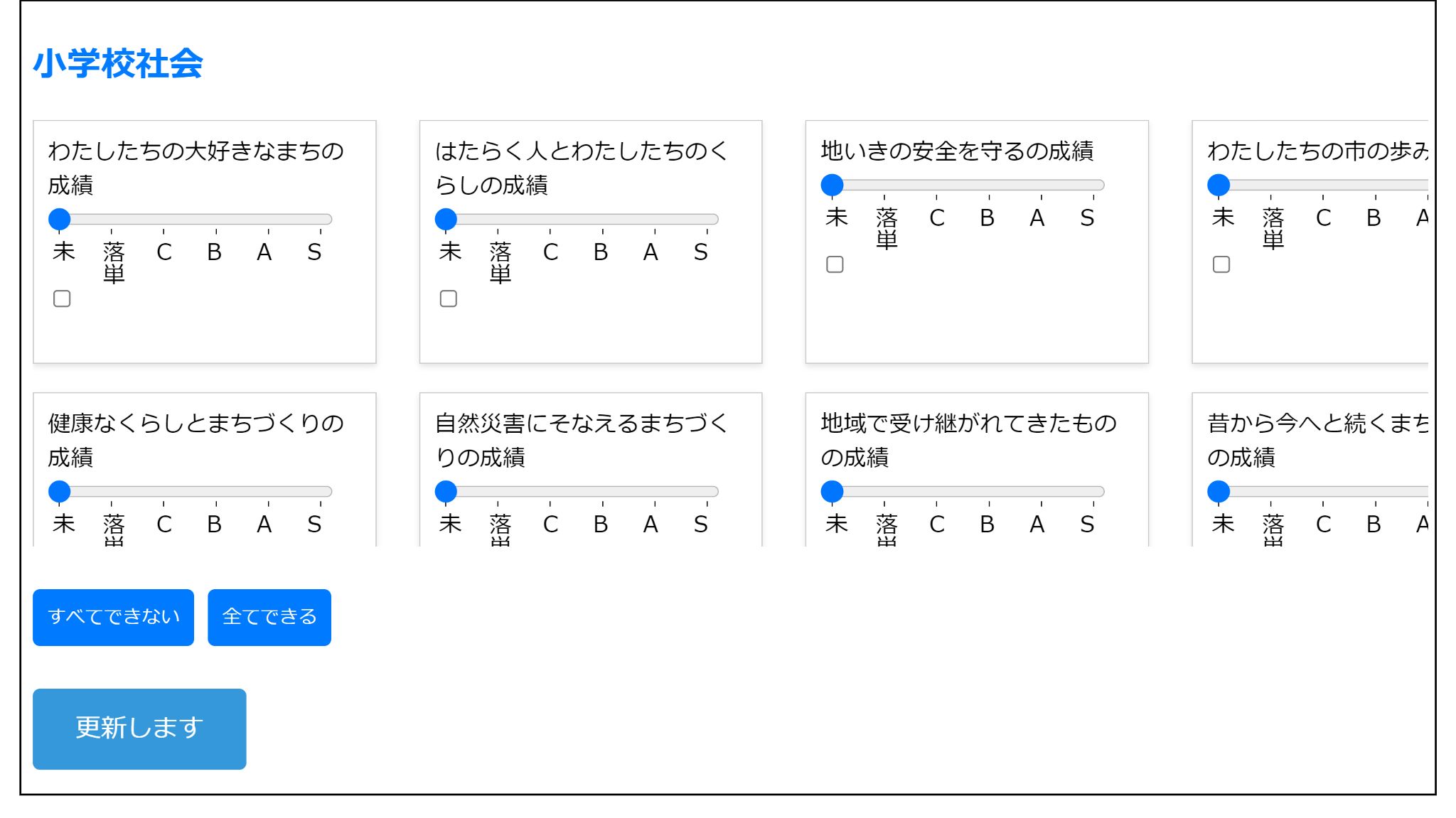Tick checkbox under 地いきの安全を守るの成績

[835, 264]
